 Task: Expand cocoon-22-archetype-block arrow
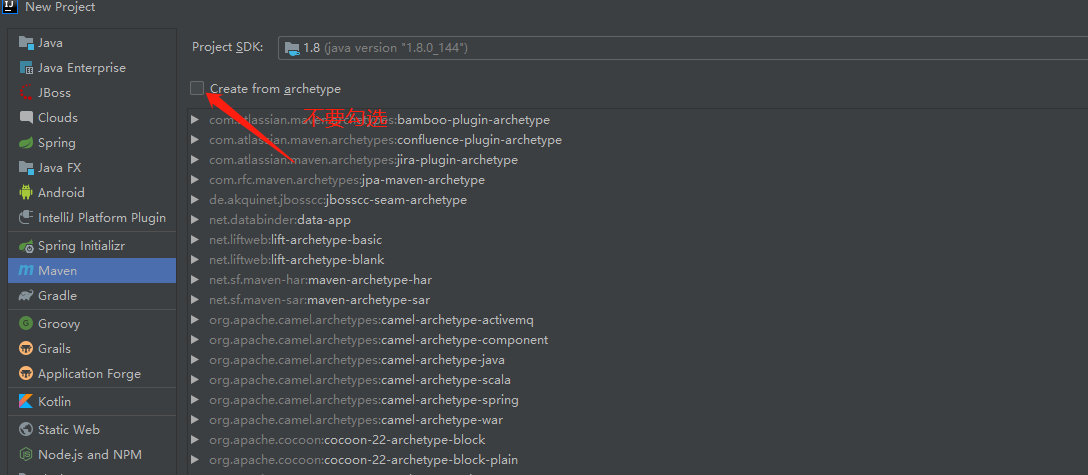pos(196,440)
